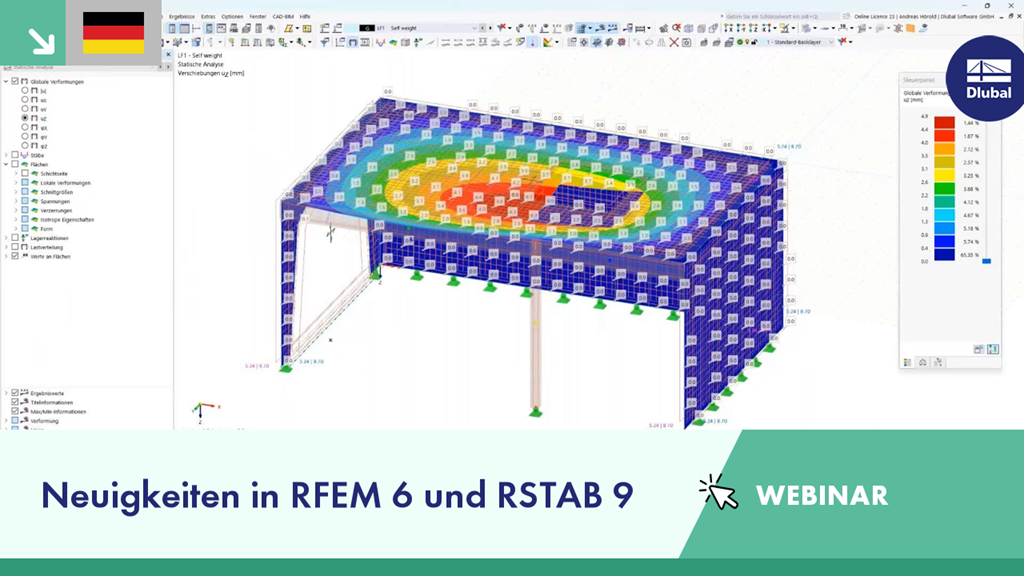The width and height of the screenshot is (1024, 576).
Task: Select the φx rotation radio button
Action: pos(25,127)
